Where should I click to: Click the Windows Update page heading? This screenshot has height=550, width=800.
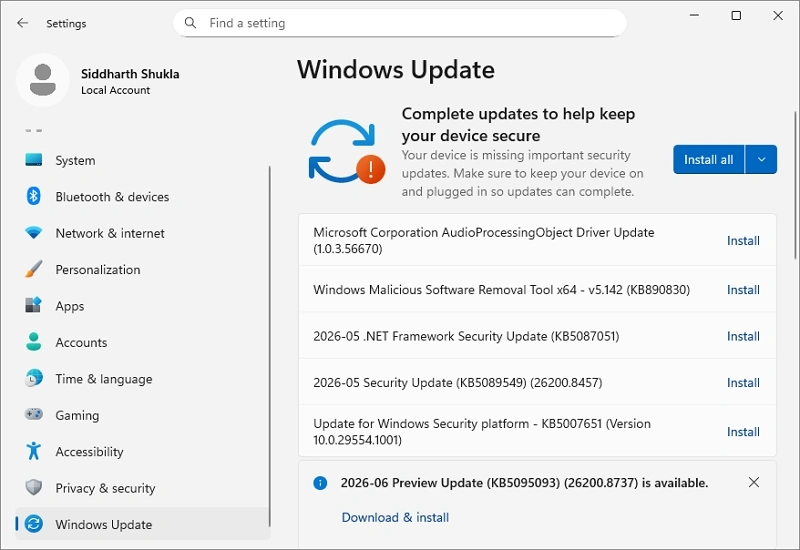396,69
